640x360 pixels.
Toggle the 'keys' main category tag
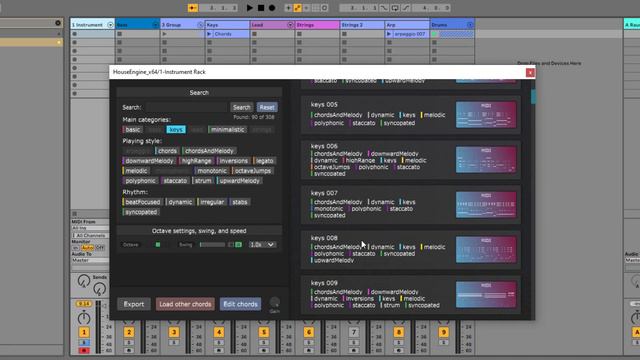click(x=176, y=130)
